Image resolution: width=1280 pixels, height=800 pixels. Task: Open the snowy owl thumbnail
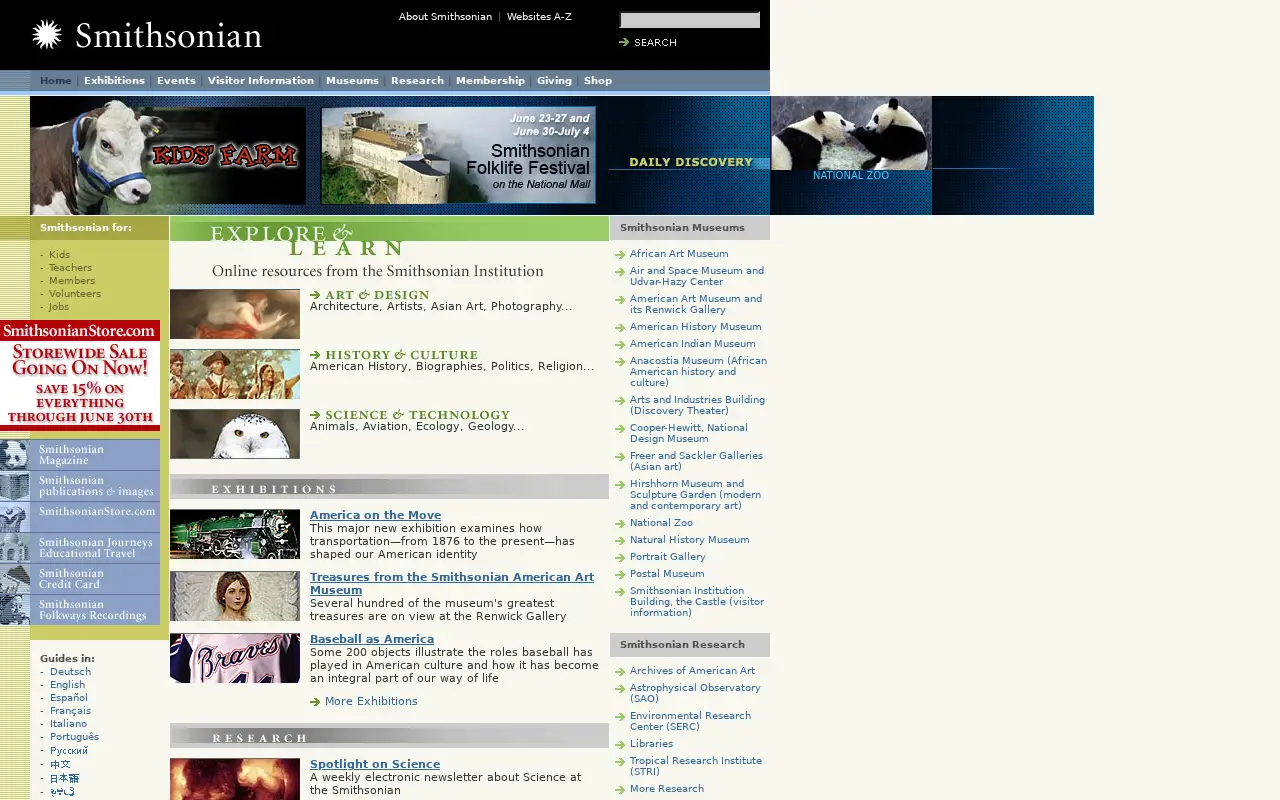coord(235,434)
